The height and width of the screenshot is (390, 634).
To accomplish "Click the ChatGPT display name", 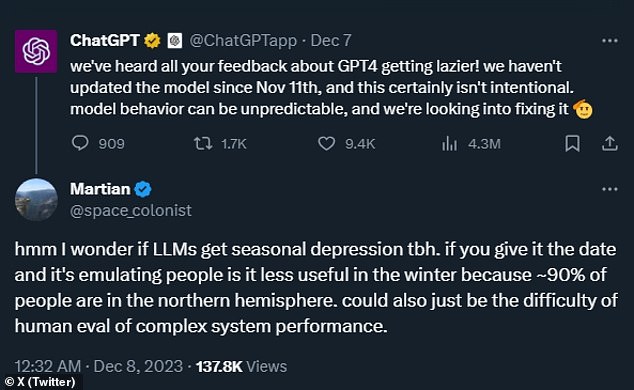I will tap(105, 40).
